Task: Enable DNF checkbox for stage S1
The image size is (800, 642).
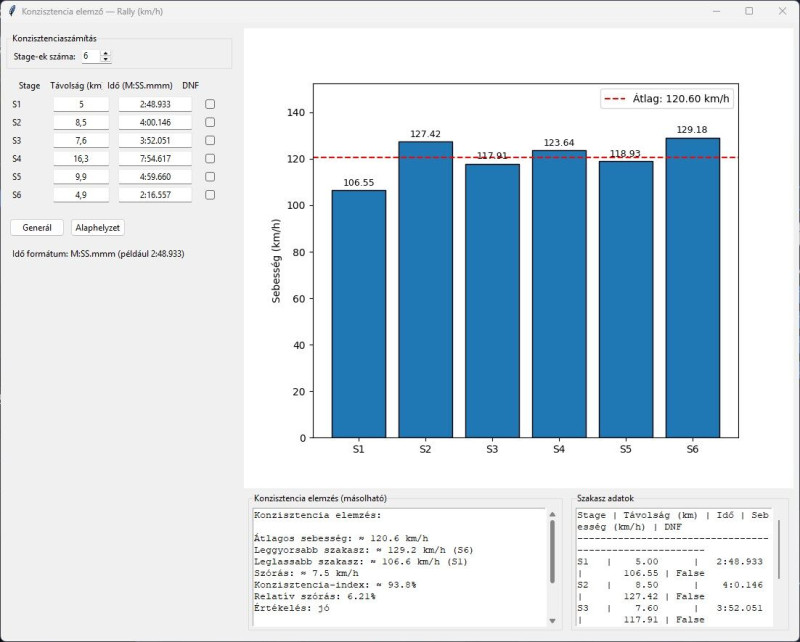Action: pyautogui.click(x=210, y=104)
